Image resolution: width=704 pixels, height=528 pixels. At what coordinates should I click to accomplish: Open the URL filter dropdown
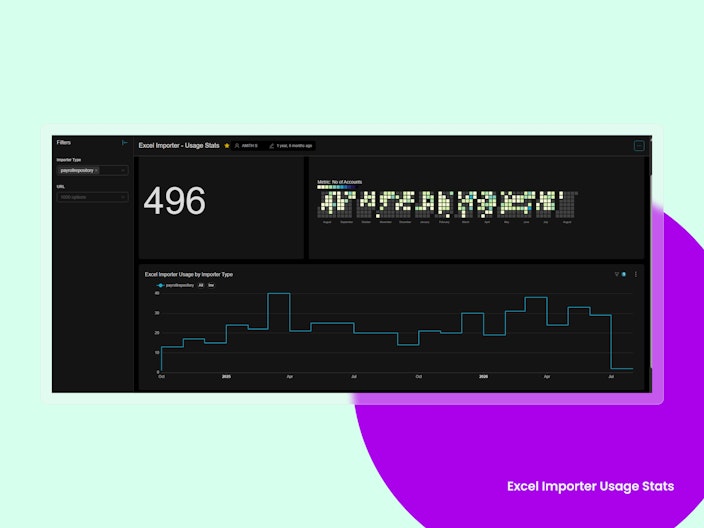tap(92, 197)
